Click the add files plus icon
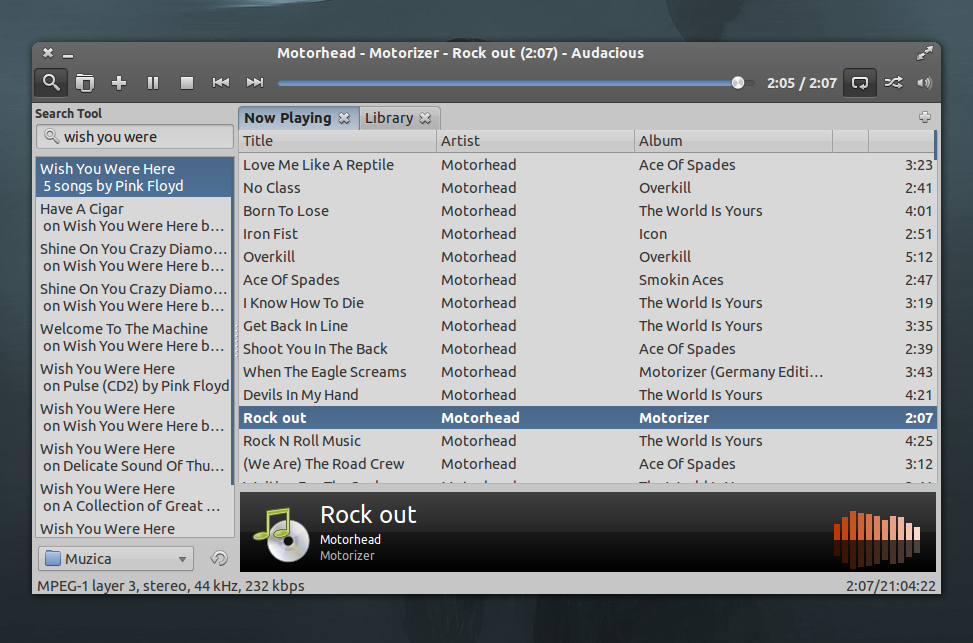 coord(119,83)
